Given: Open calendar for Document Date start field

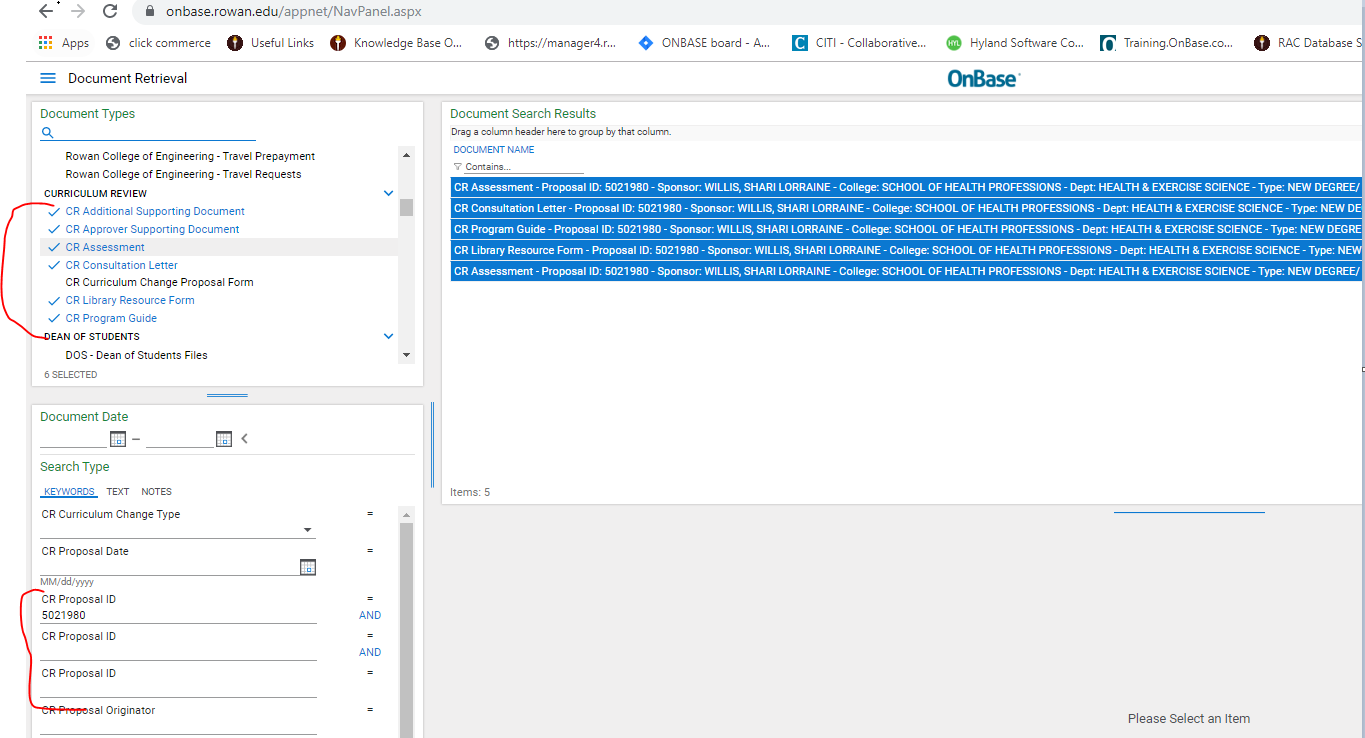Looking at the screenshot, I should 118,439.
